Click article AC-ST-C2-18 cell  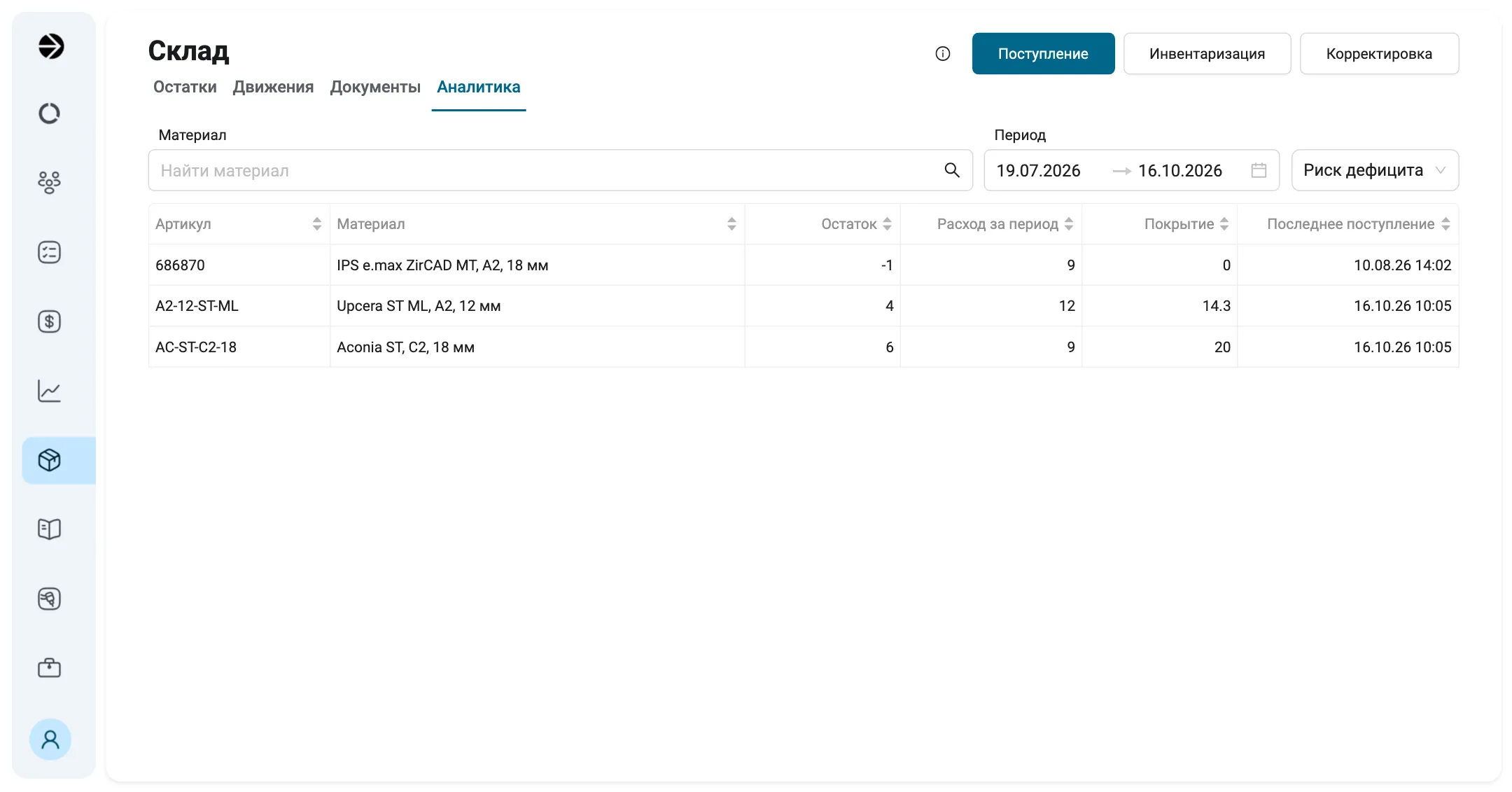point(239,347)
